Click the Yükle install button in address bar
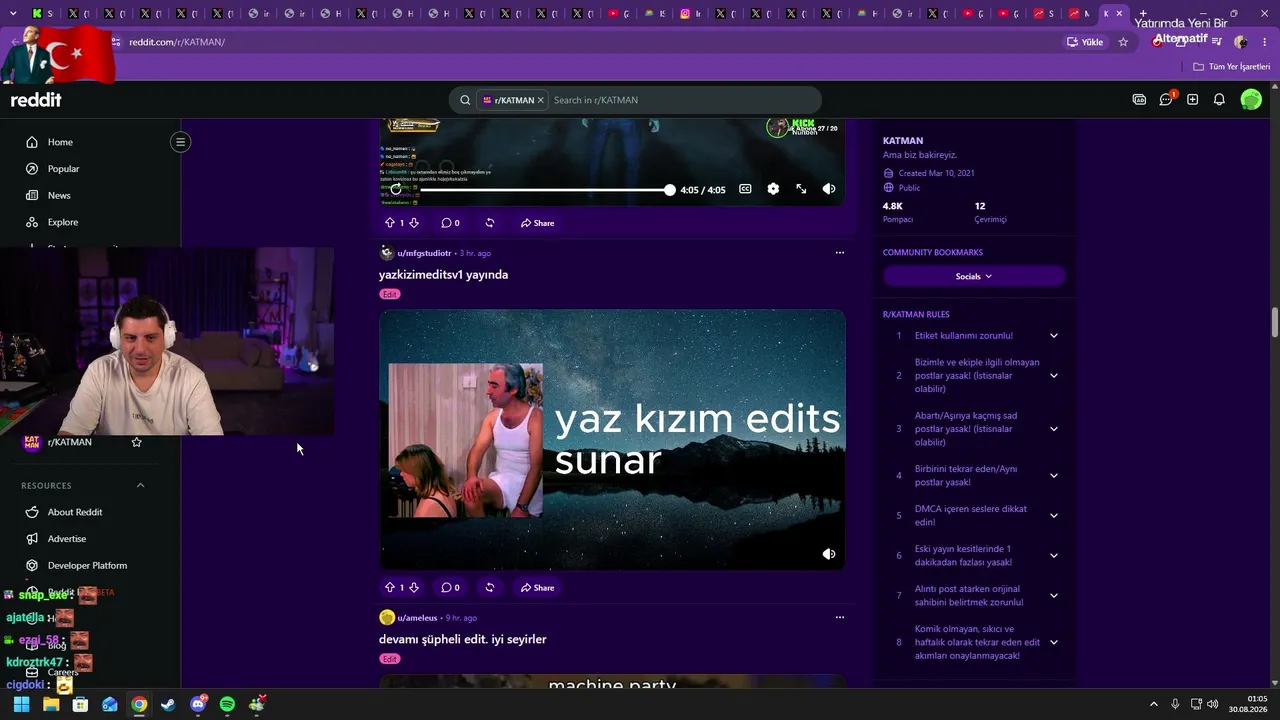 (1085, 42)
